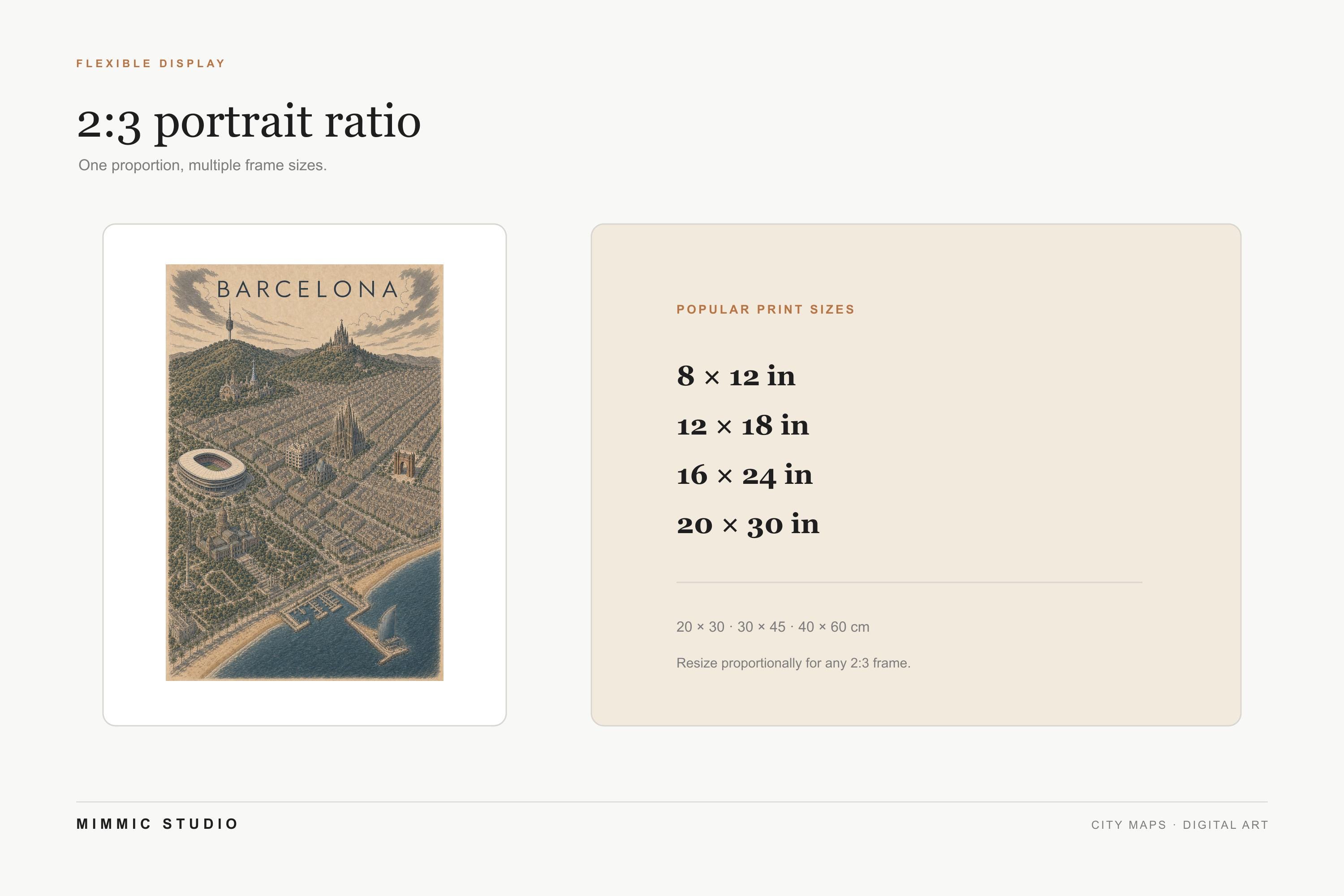The height and width of the screenshot is (896, 1344).
Task: Click "CITY MAPS · DIGITAL ART" footer text
Action: coord(1180,825)
